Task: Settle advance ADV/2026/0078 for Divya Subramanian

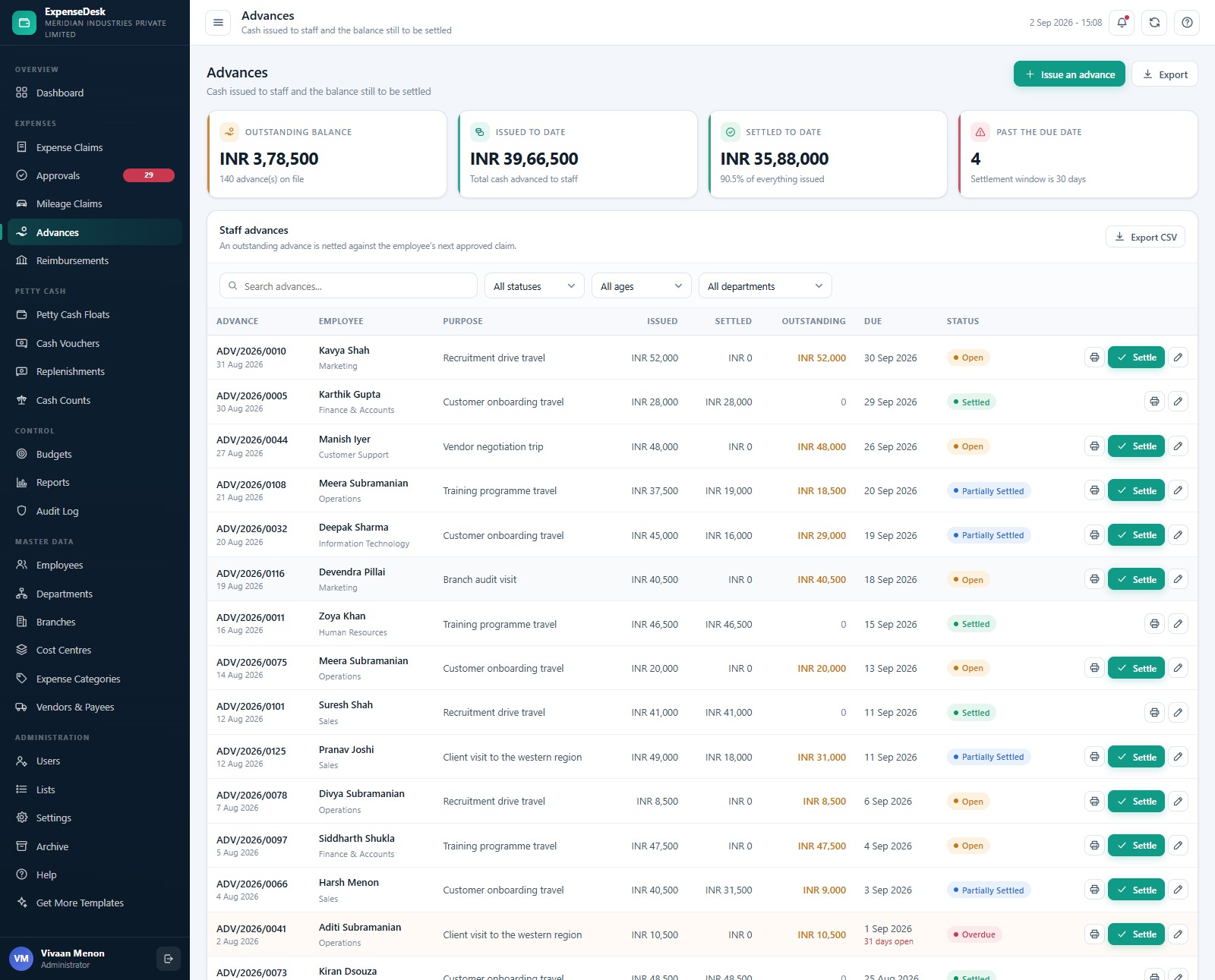Action: pyautogui.click(x=1136, y=802)
